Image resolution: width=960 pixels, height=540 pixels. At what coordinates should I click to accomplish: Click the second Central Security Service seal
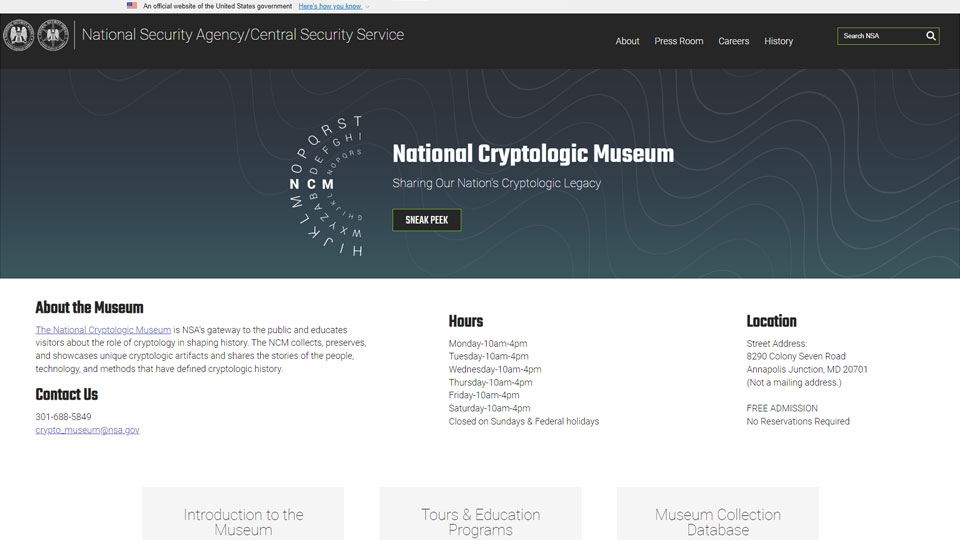(53, 35)
